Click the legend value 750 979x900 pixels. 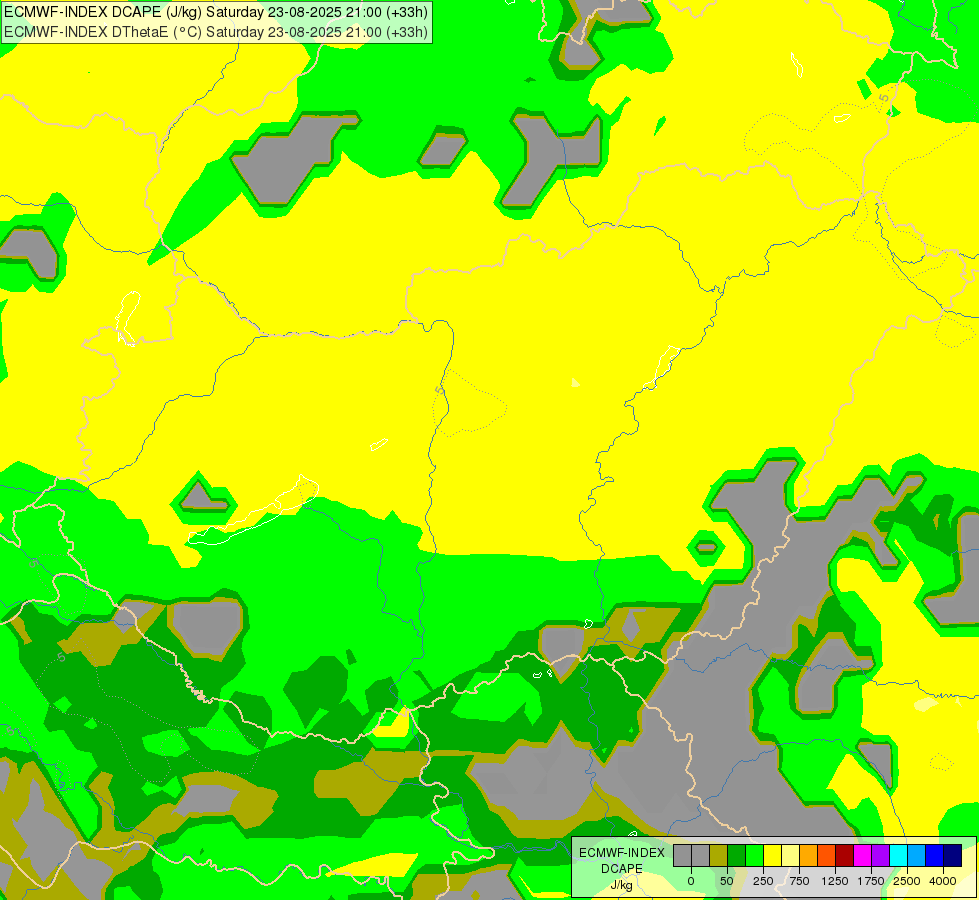coord(799,881)
